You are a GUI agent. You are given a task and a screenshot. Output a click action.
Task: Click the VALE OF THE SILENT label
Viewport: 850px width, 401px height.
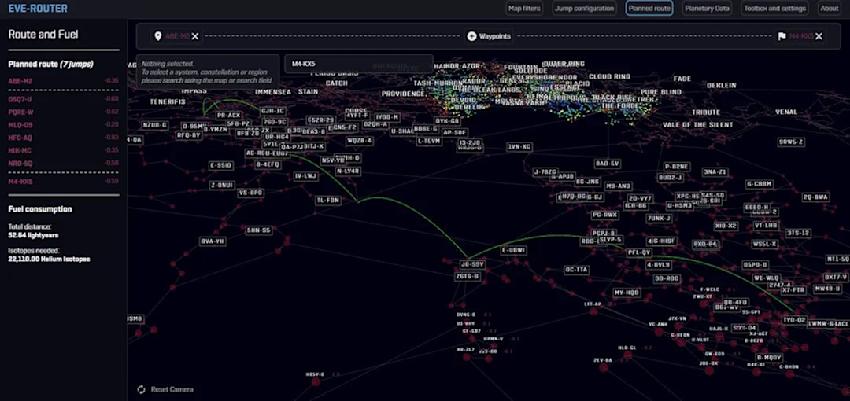pos(698,125)
